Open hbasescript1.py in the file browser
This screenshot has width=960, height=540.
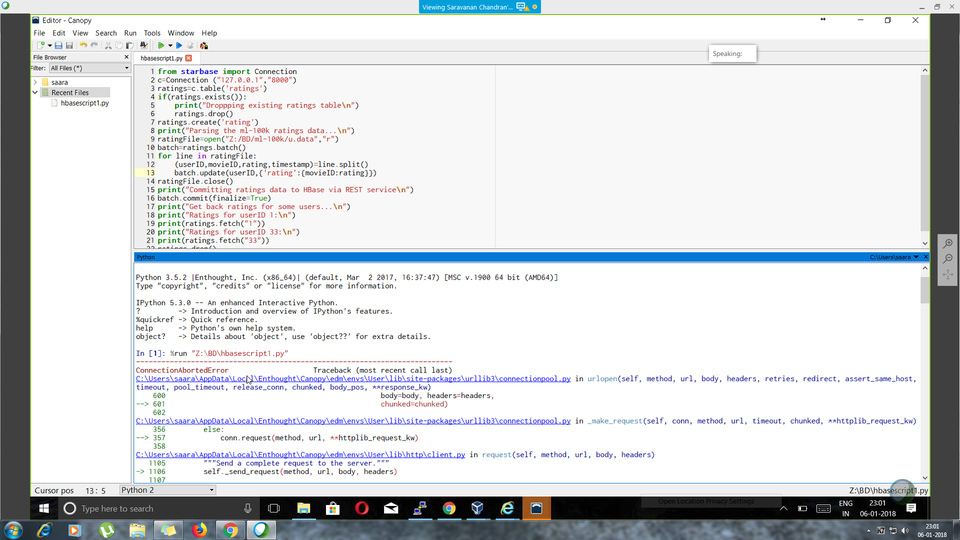[84, 103]
